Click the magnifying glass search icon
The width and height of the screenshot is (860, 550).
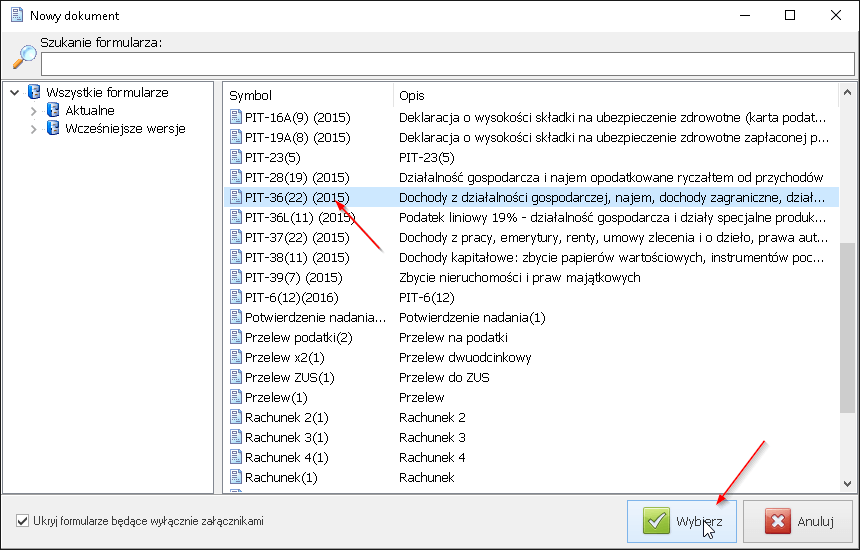click(x=24, y=57)
